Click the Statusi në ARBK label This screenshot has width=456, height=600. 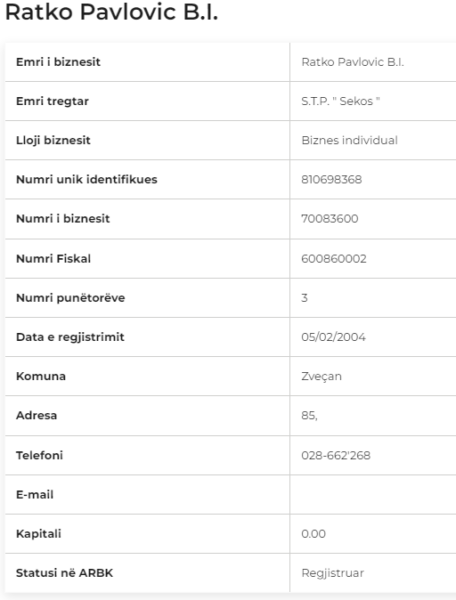(x=64, y=573)
